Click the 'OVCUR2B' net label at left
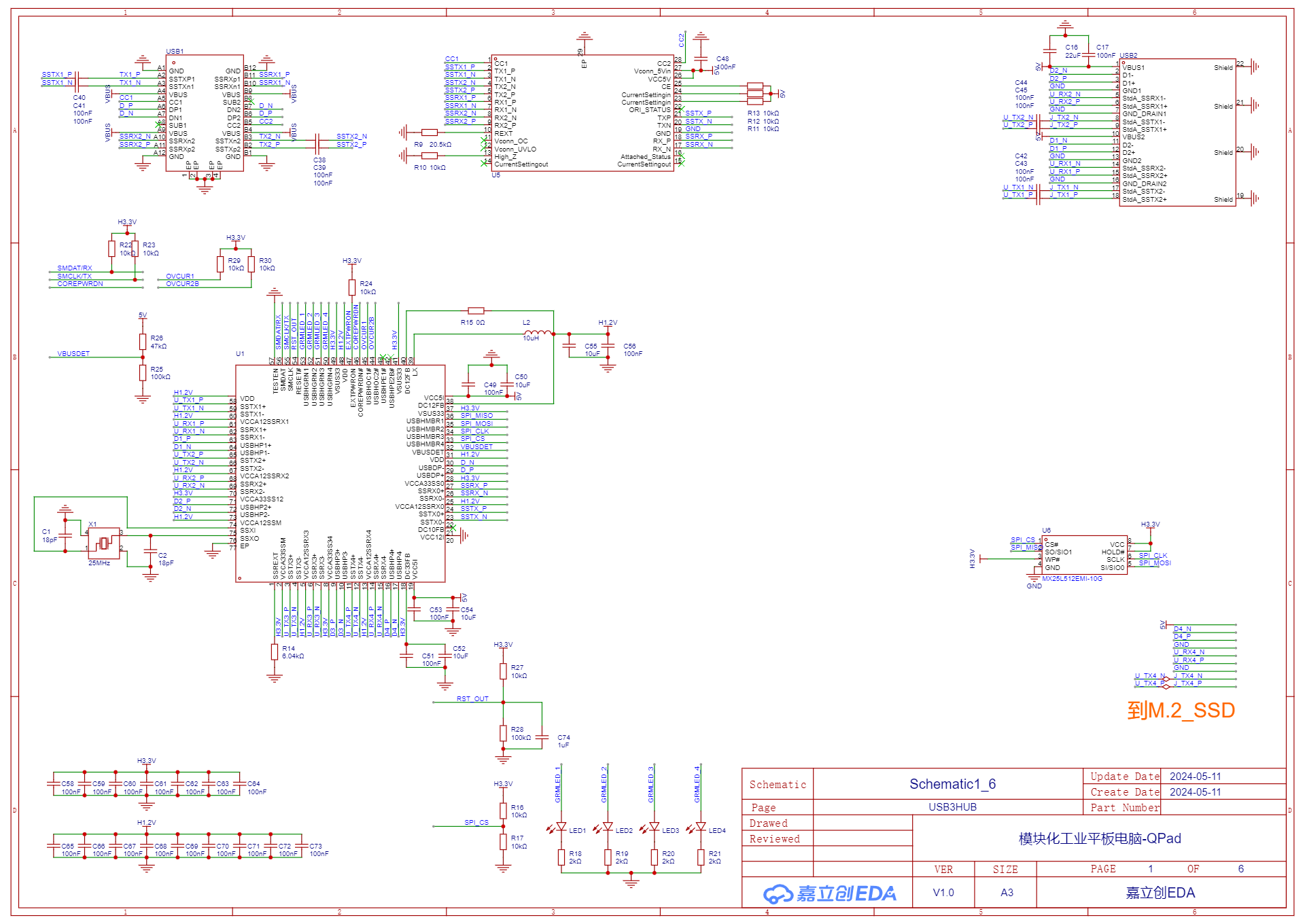This screenshot has height=924, width=1305. coord(182,284)
